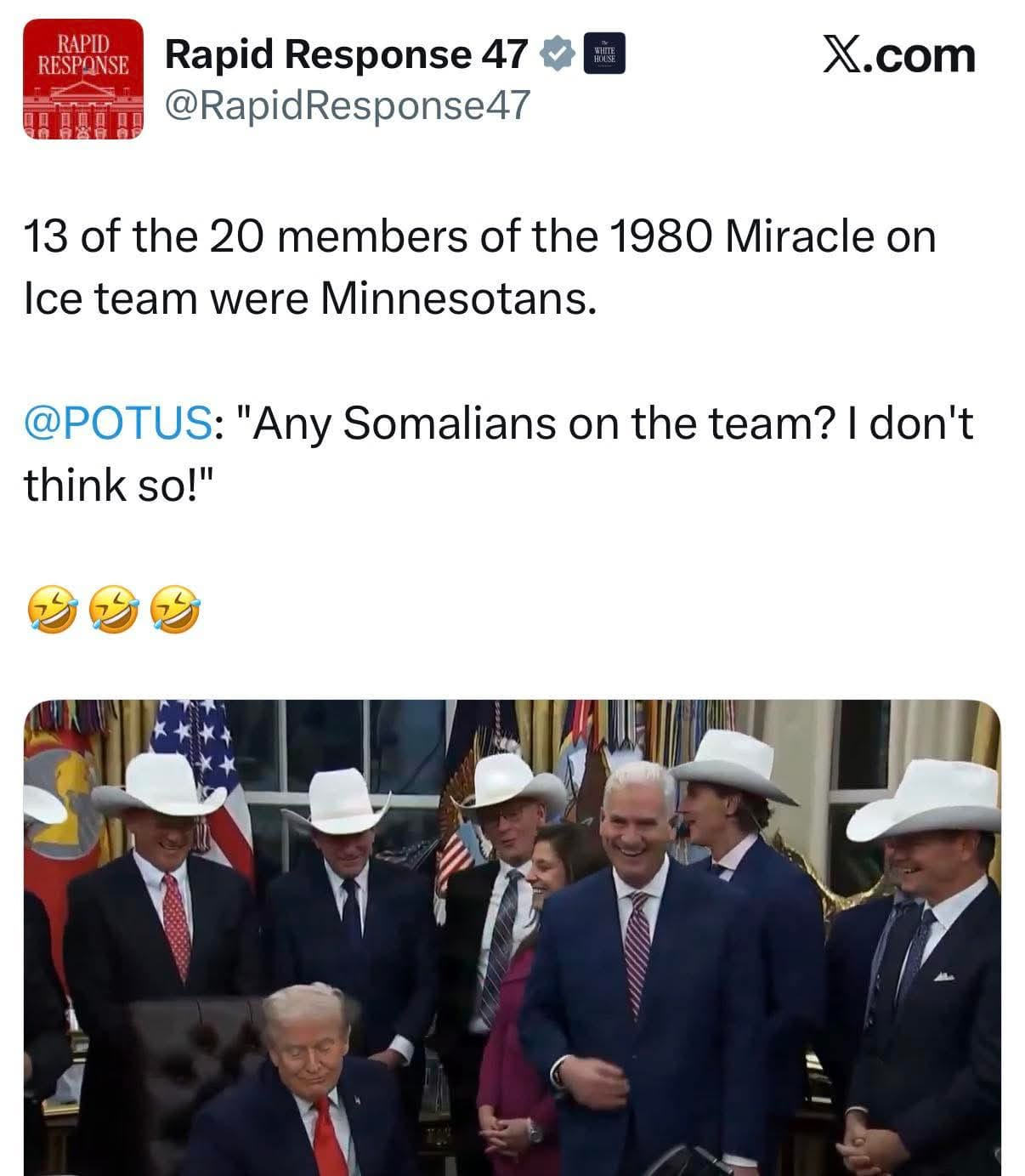Open the Rapid Response 47 display name

346,54
